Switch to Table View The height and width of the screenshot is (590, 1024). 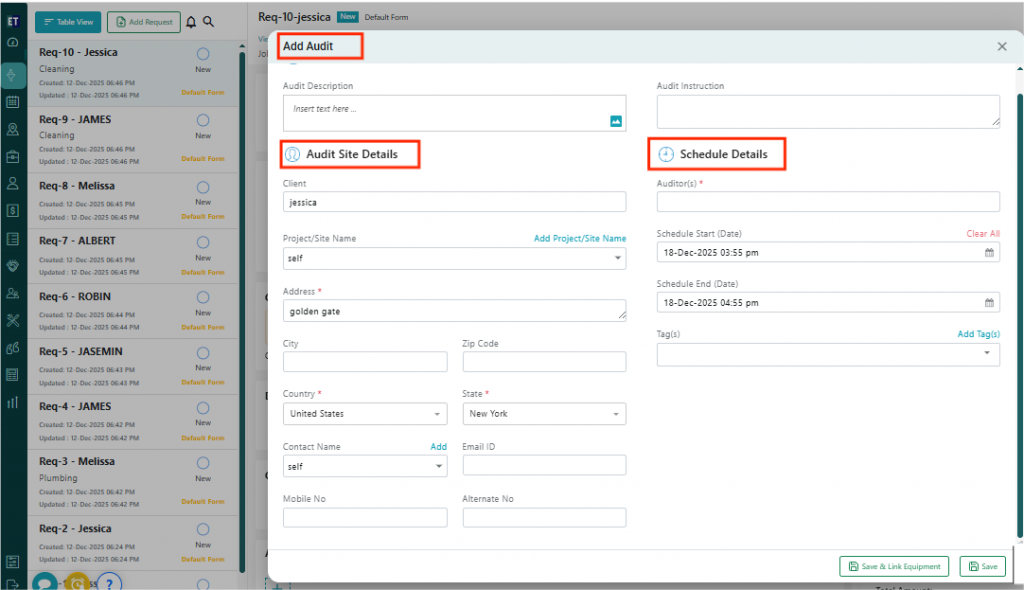coord(68,21)
